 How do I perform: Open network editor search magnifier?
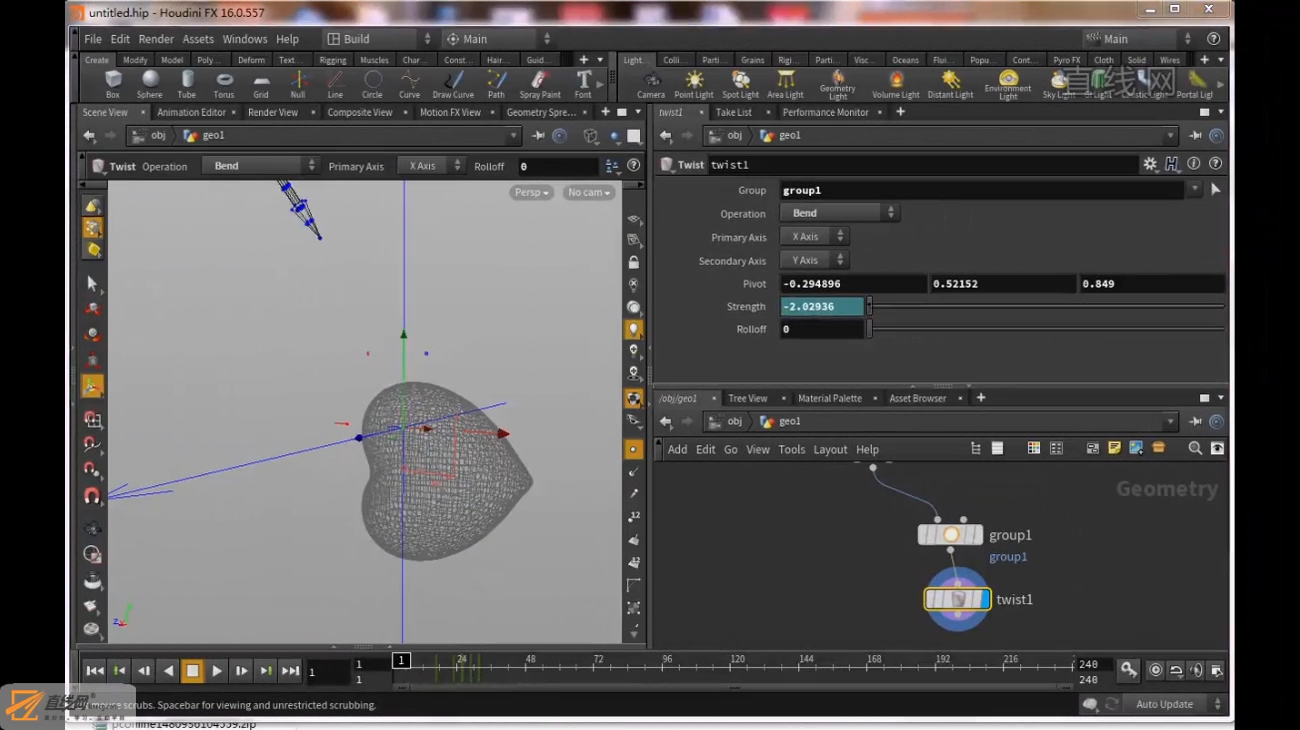[1195, 449]
